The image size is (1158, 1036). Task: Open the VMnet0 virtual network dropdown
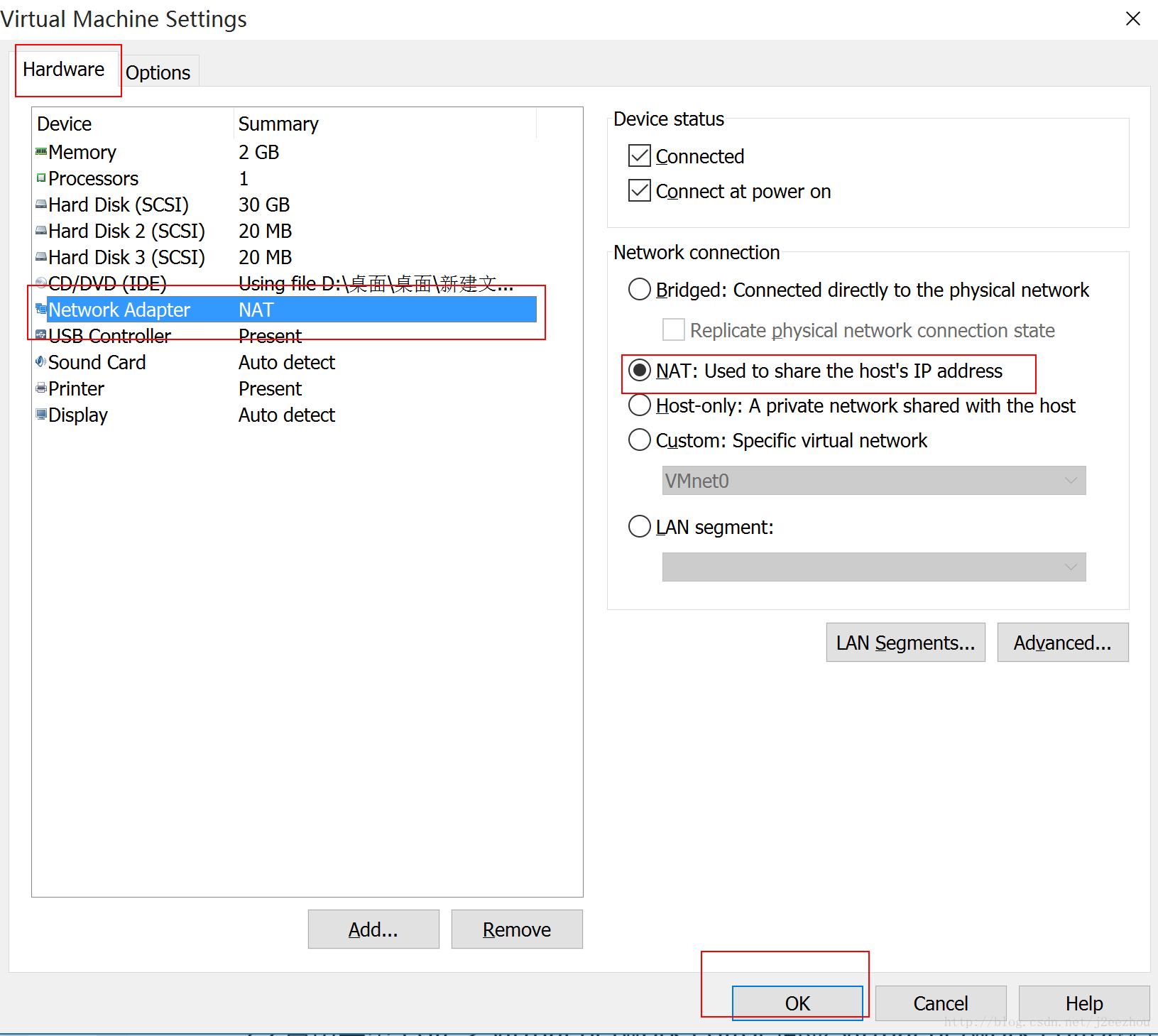click(874, 481)
